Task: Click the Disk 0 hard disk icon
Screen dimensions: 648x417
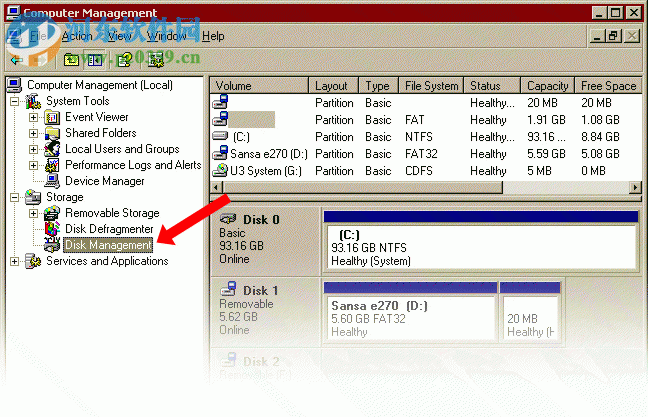Action: pos(228,219)
